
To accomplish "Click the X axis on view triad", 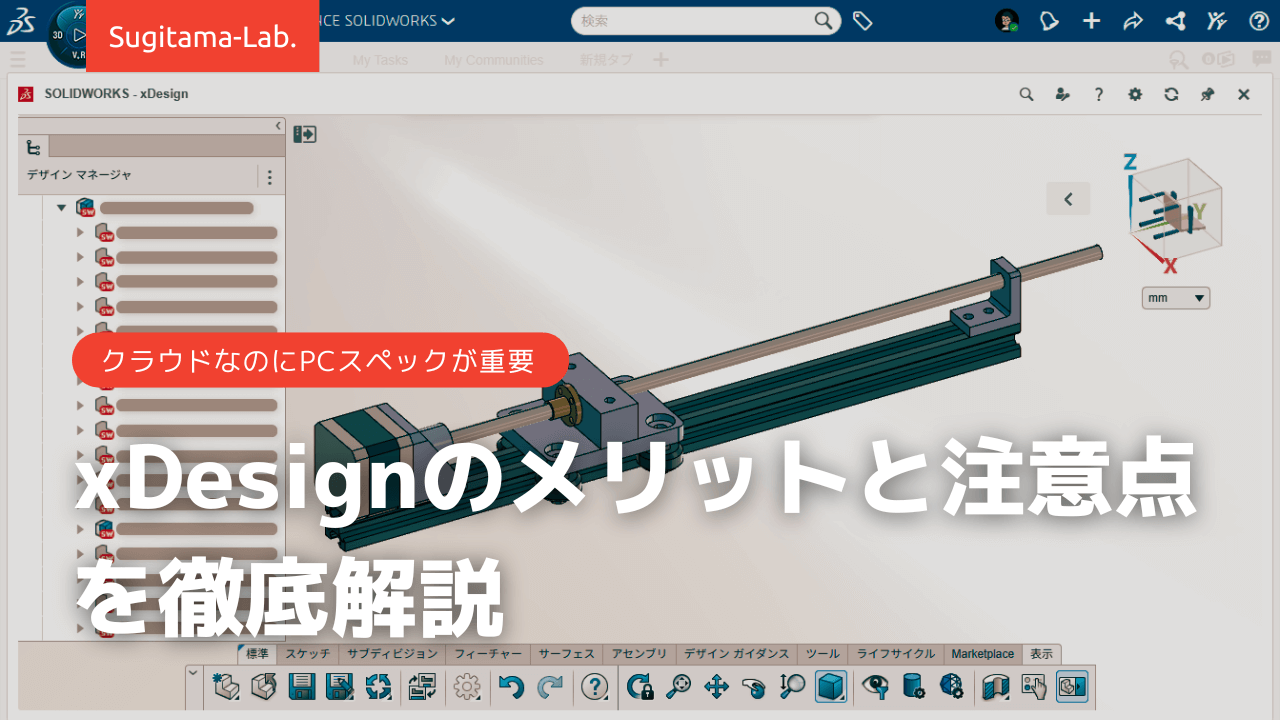I will [1169, 266].
